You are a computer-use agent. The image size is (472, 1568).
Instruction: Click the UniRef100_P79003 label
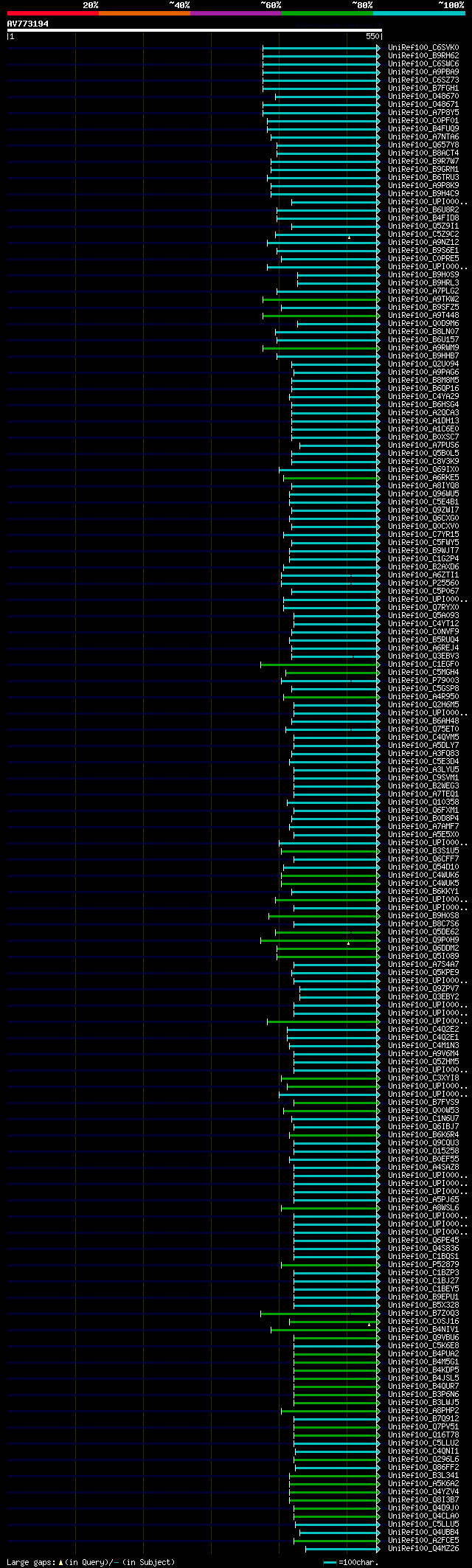[x=423, y=681]
